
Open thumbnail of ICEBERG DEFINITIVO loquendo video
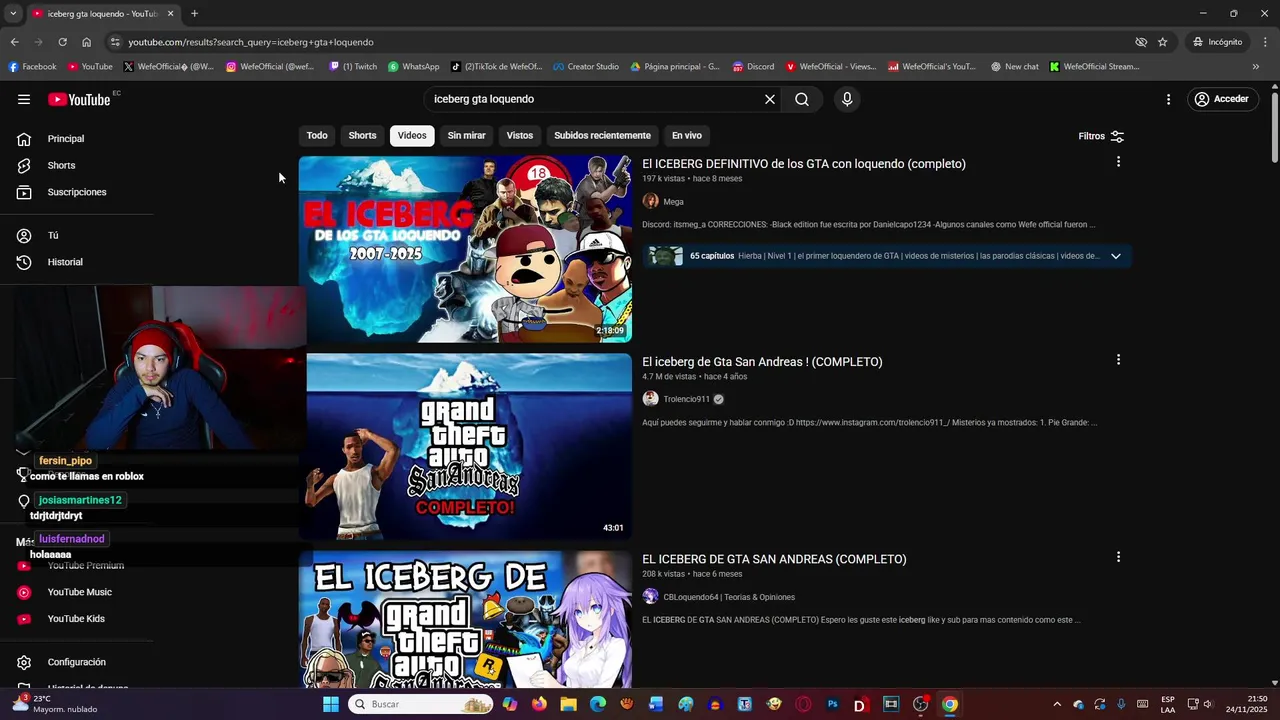click(465, 249)
